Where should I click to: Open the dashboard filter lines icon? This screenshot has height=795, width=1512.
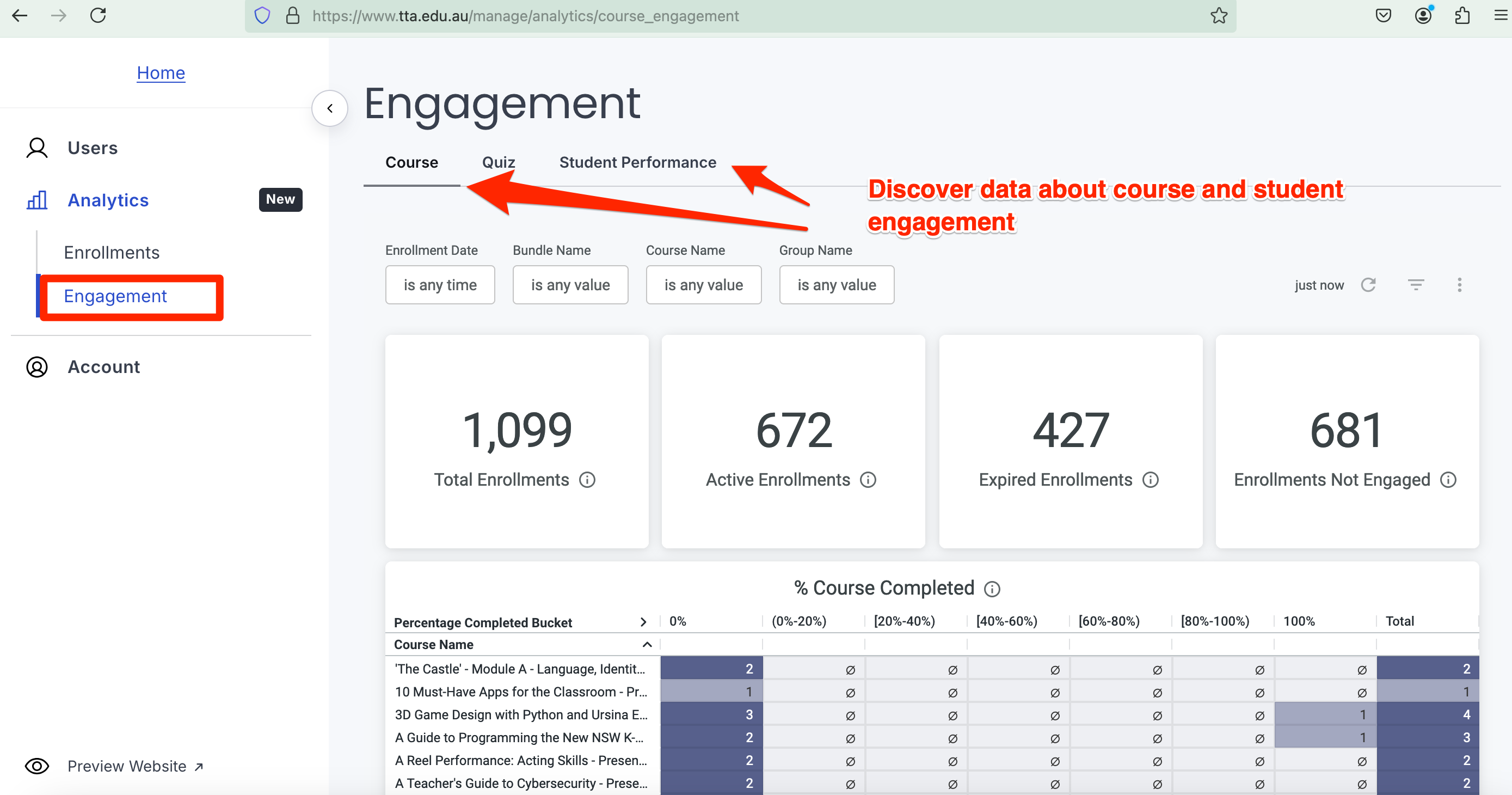click(x=1416, y=285)
